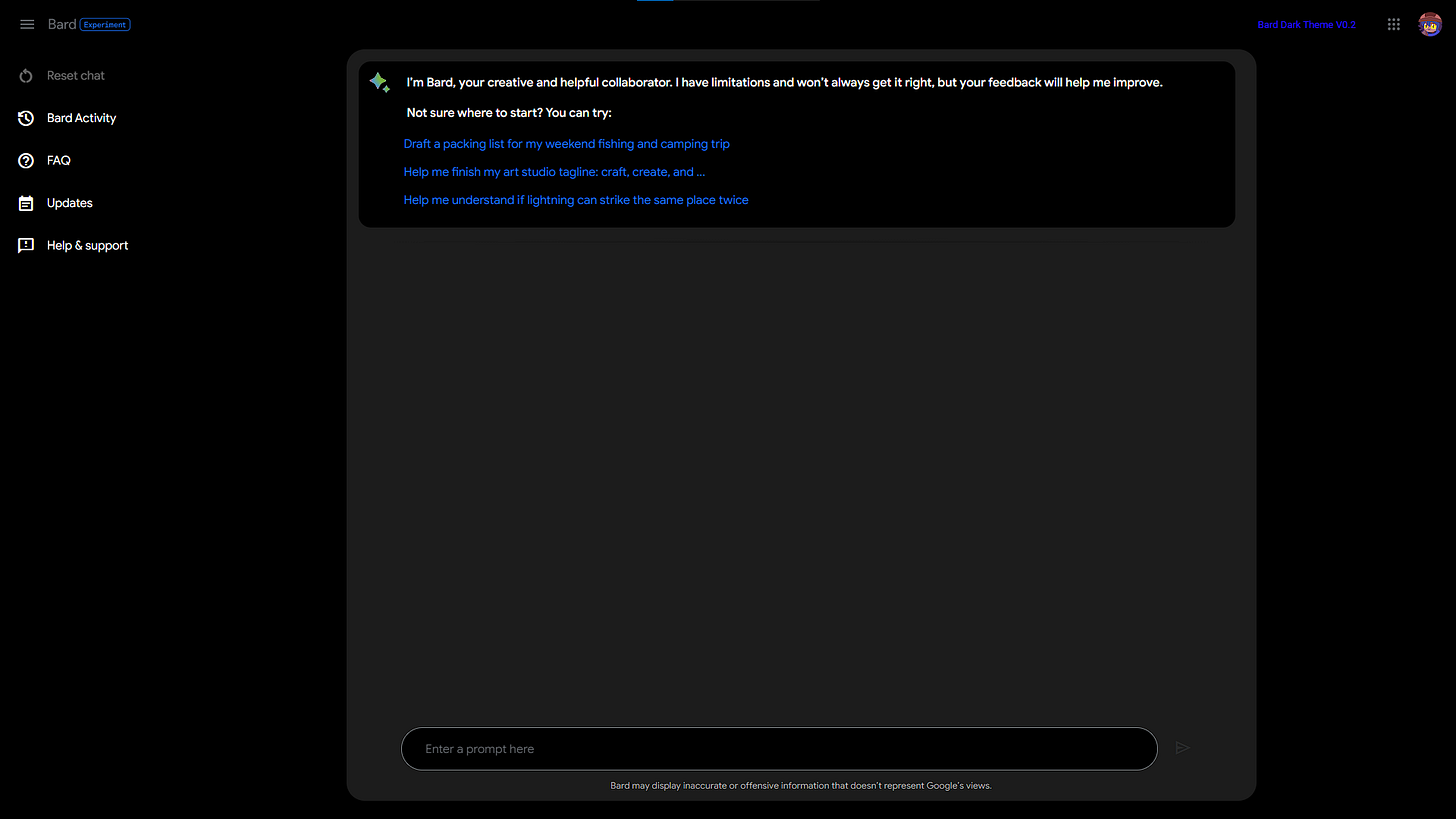Click the Experiment badge
This screenshot has height=819, width=1456.
[105, 24]
